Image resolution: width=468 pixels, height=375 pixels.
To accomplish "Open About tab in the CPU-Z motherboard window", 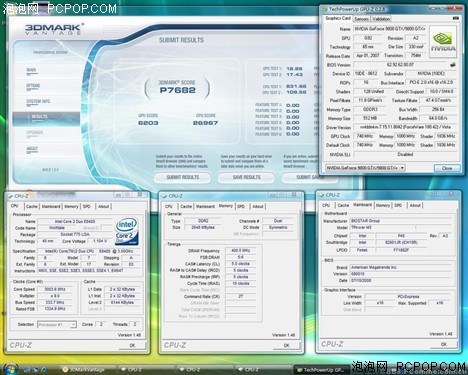I will (415, 206).
